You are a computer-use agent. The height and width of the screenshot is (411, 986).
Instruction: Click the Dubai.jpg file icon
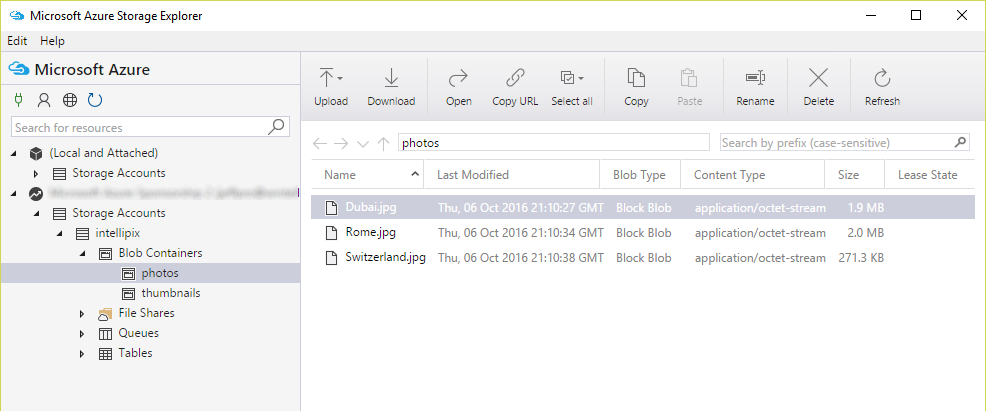pos(331,207)
